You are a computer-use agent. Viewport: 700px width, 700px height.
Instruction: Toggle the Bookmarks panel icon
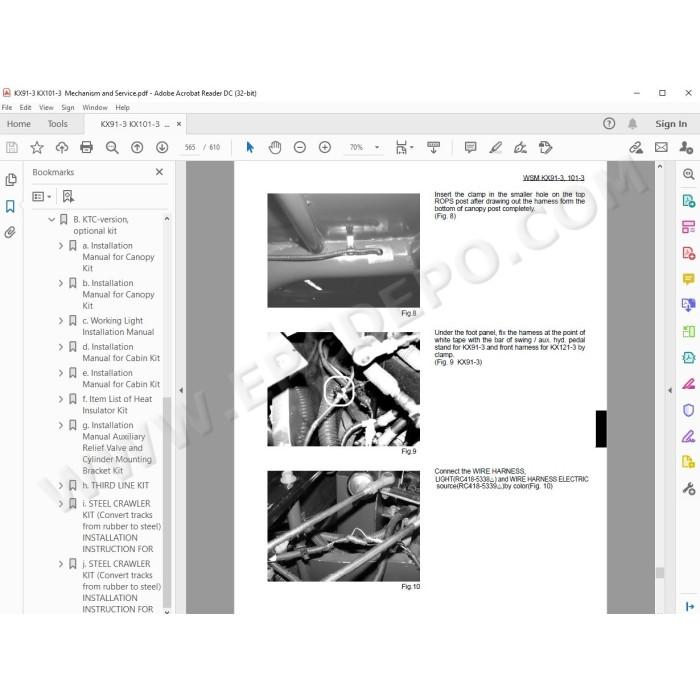[x=10, y=206]
